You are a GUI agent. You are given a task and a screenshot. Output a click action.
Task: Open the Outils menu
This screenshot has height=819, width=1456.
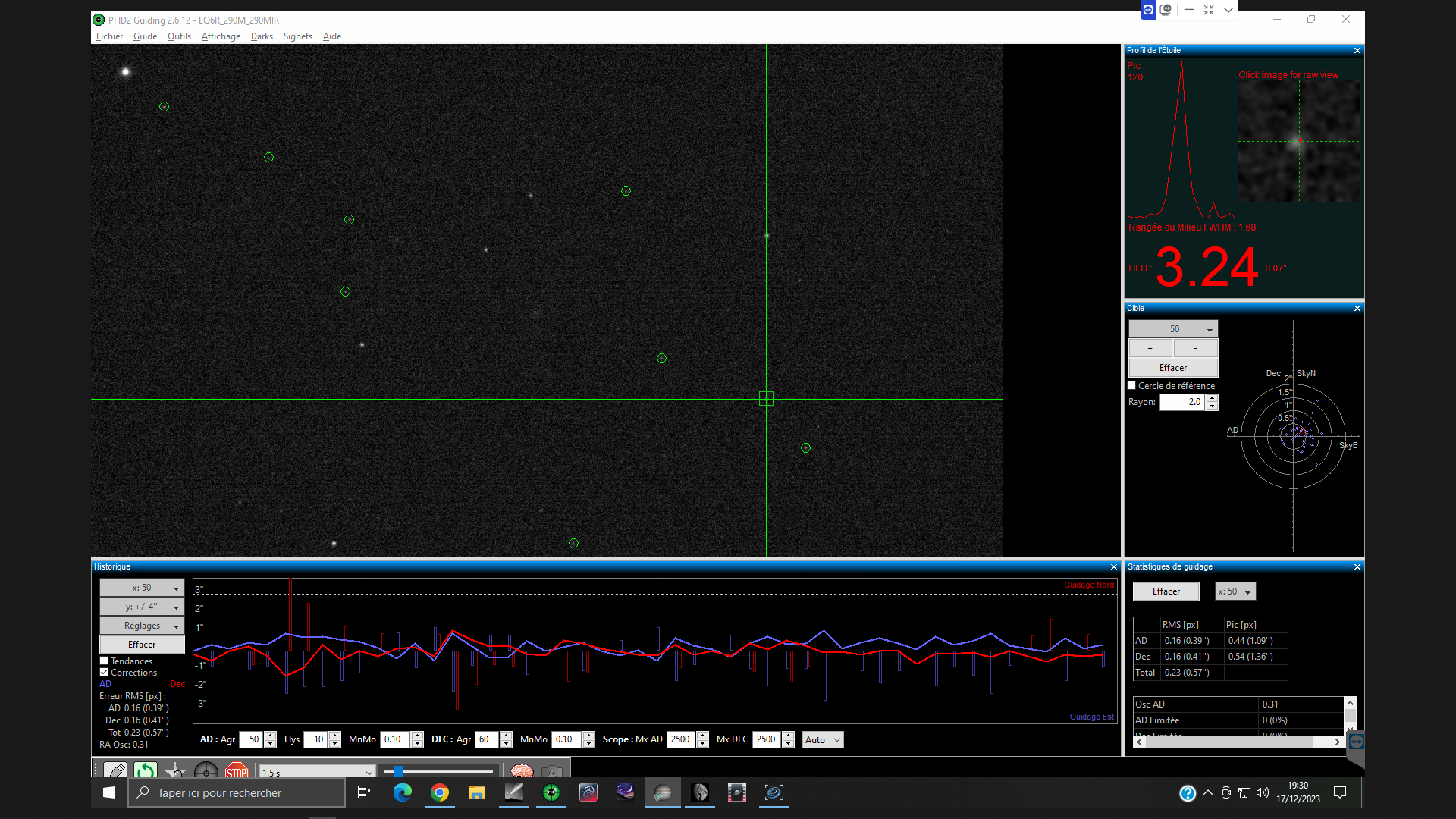(x=179, y=36)
